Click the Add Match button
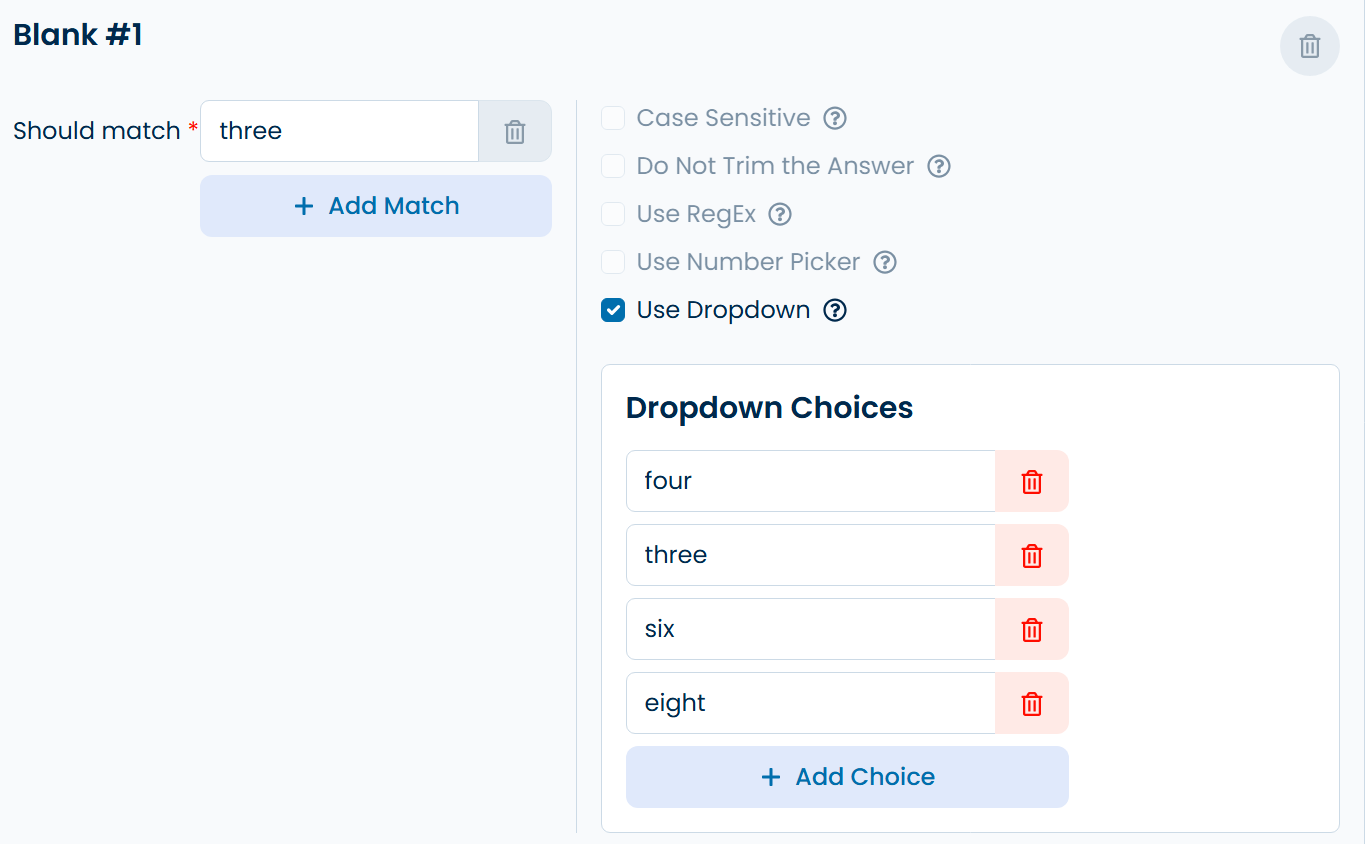1371x844 pixels. click(375, 205)
